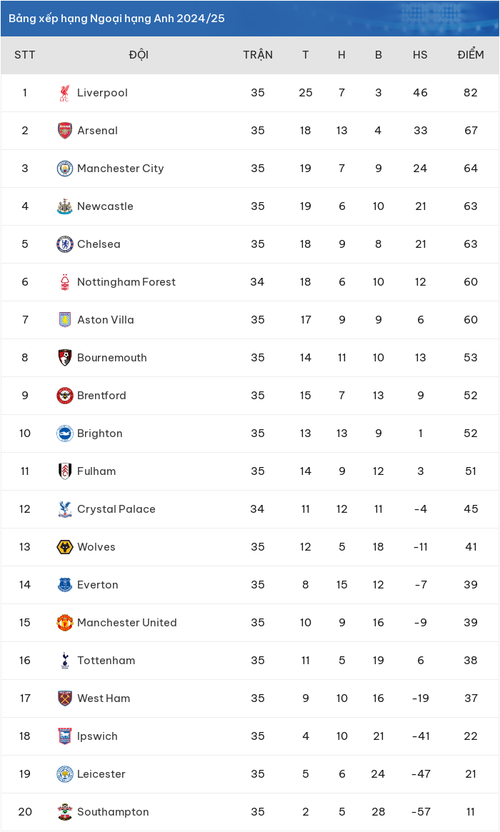Click the Liverpool club crest
The width and height of the screenshot is (500, 832).
pos(64,93)
